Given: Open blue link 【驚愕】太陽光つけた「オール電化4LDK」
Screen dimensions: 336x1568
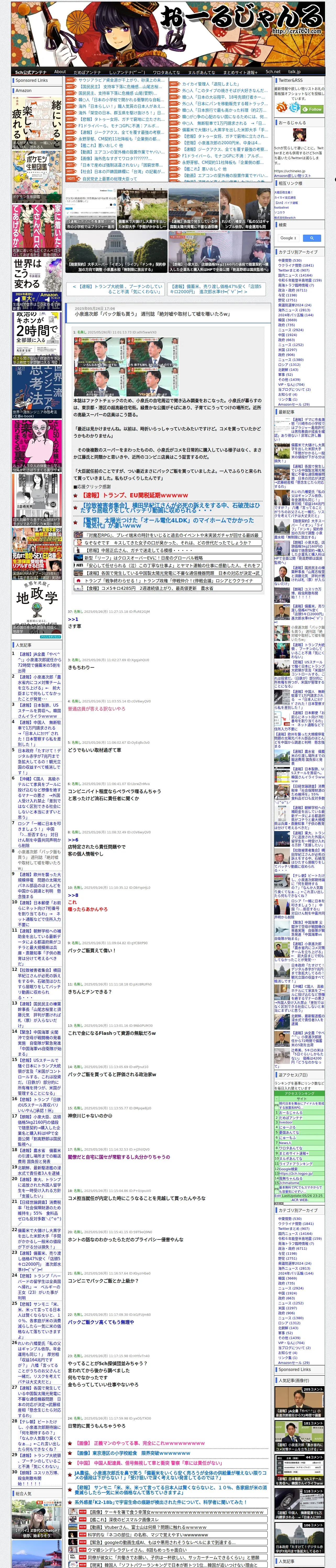Looking at the screenshot, I should [168, 523].
